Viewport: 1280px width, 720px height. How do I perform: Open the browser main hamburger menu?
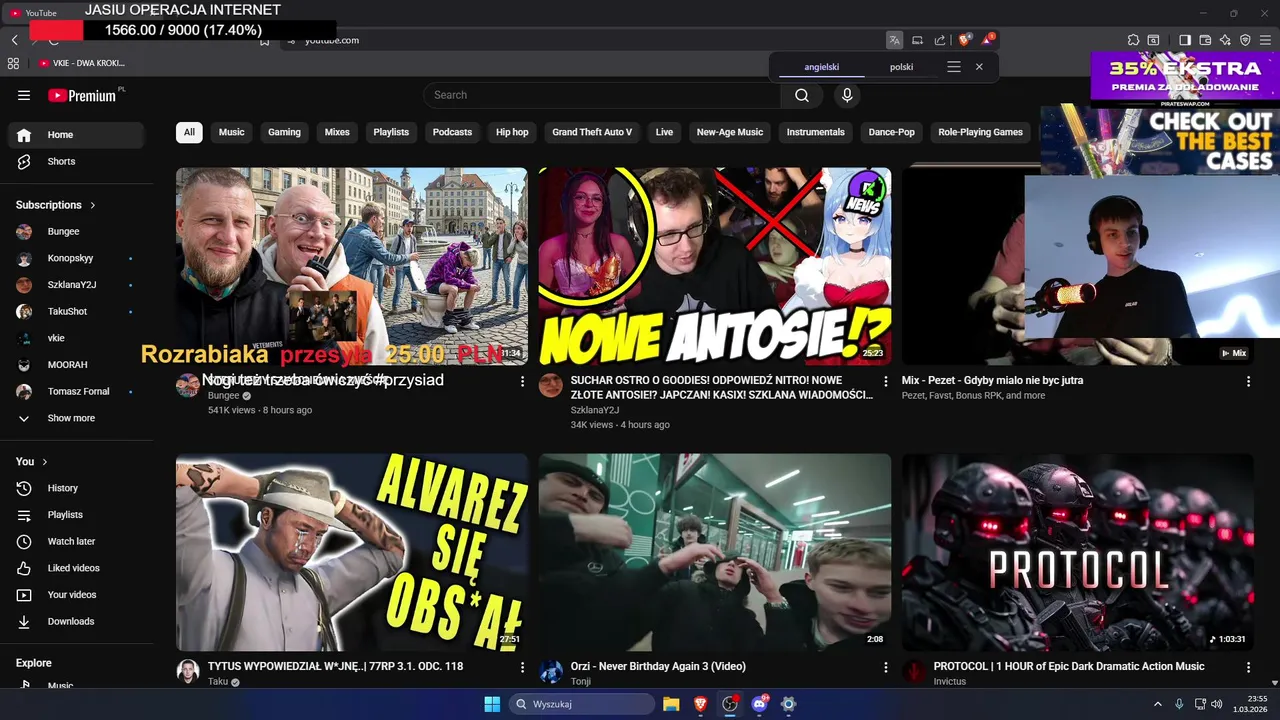point(1266,40)
